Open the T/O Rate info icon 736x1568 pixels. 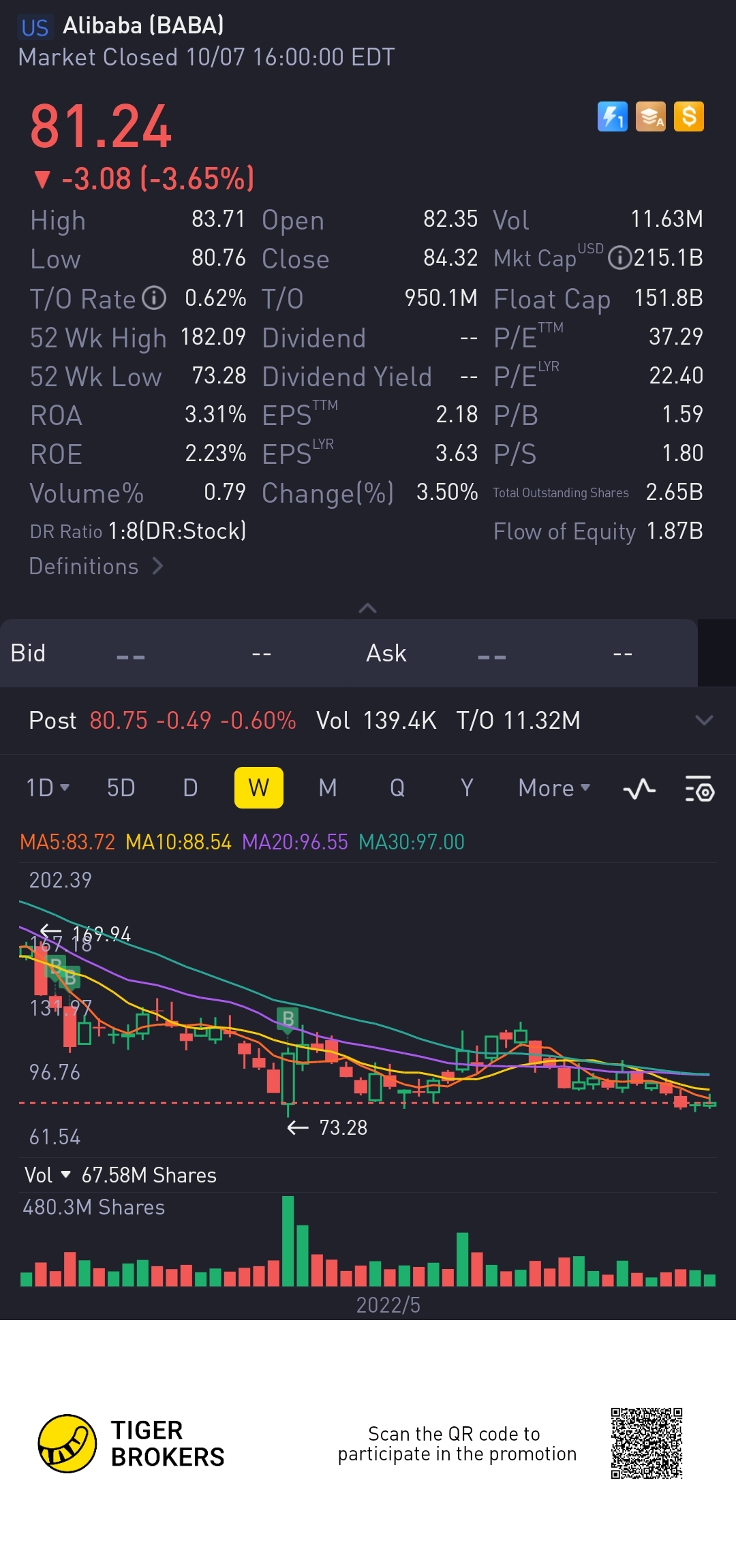(x=154, y=298)
